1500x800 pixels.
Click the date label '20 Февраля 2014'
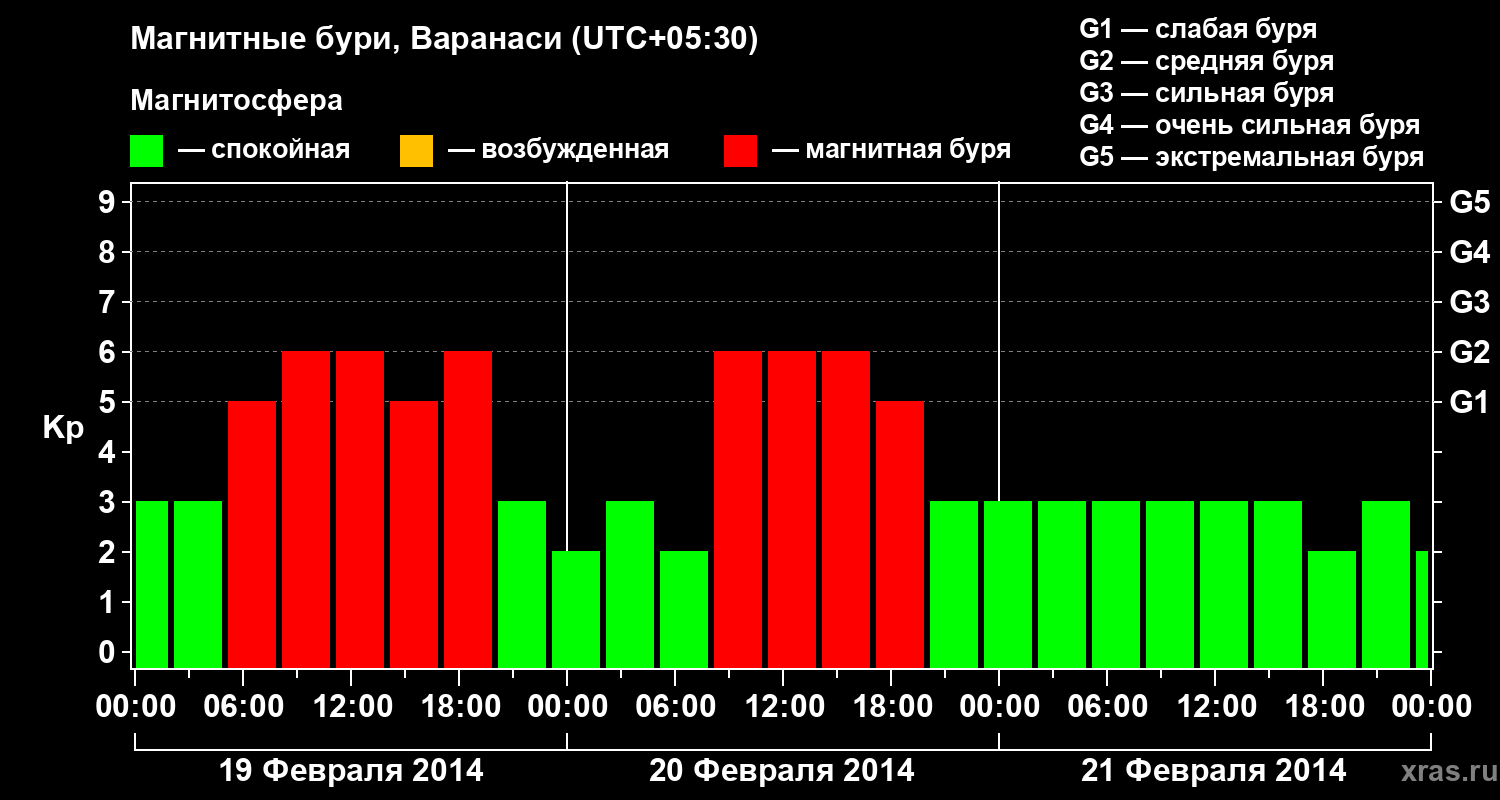click(x=782, y=771)
